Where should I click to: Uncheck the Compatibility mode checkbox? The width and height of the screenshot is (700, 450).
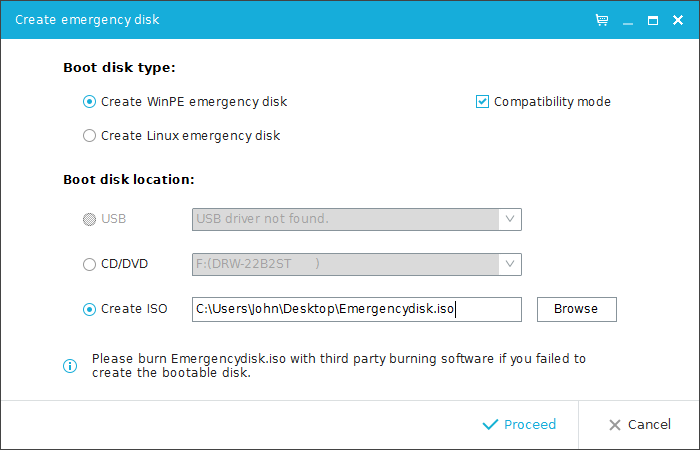coord(482,102)
